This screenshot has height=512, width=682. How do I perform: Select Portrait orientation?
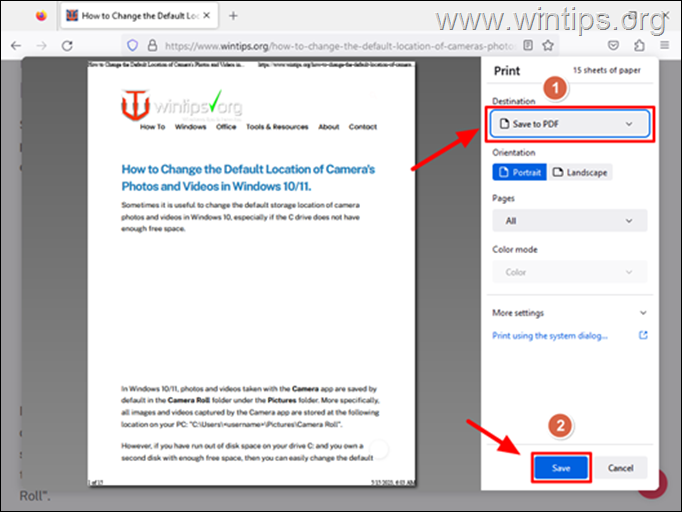coord(519,172)
